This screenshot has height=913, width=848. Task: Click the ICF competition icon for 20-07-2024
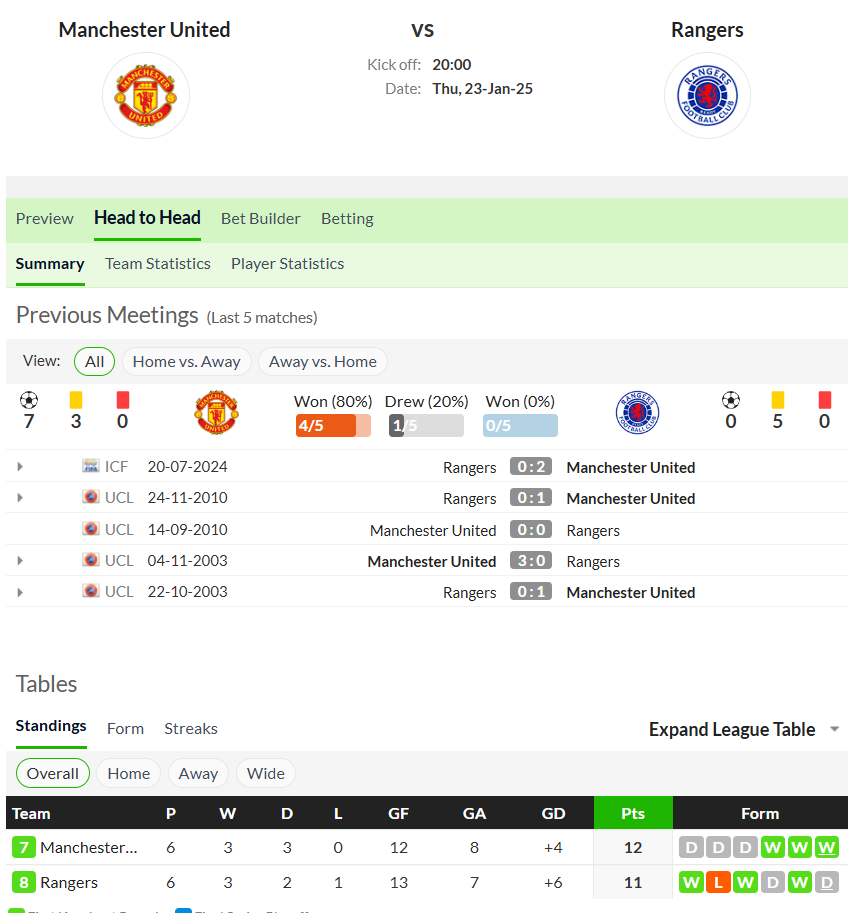(90, 466)
